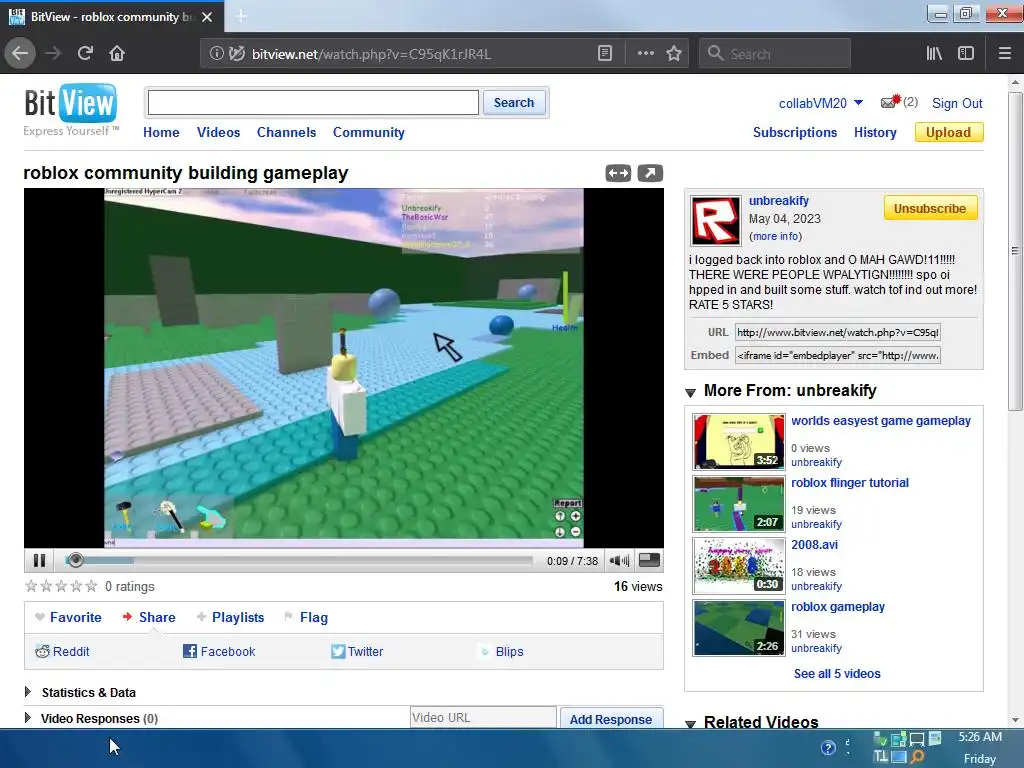Viewport: 1024px width, 768px height.
Task: Expand the Video Responses section
Action: [28, 718]
